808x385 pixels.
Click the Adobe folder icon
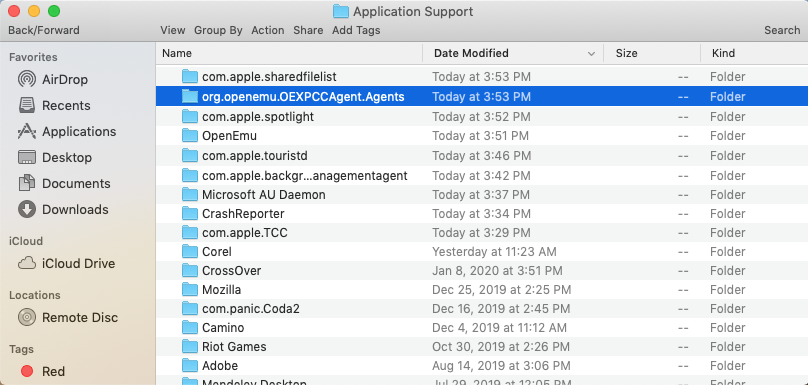190,366
